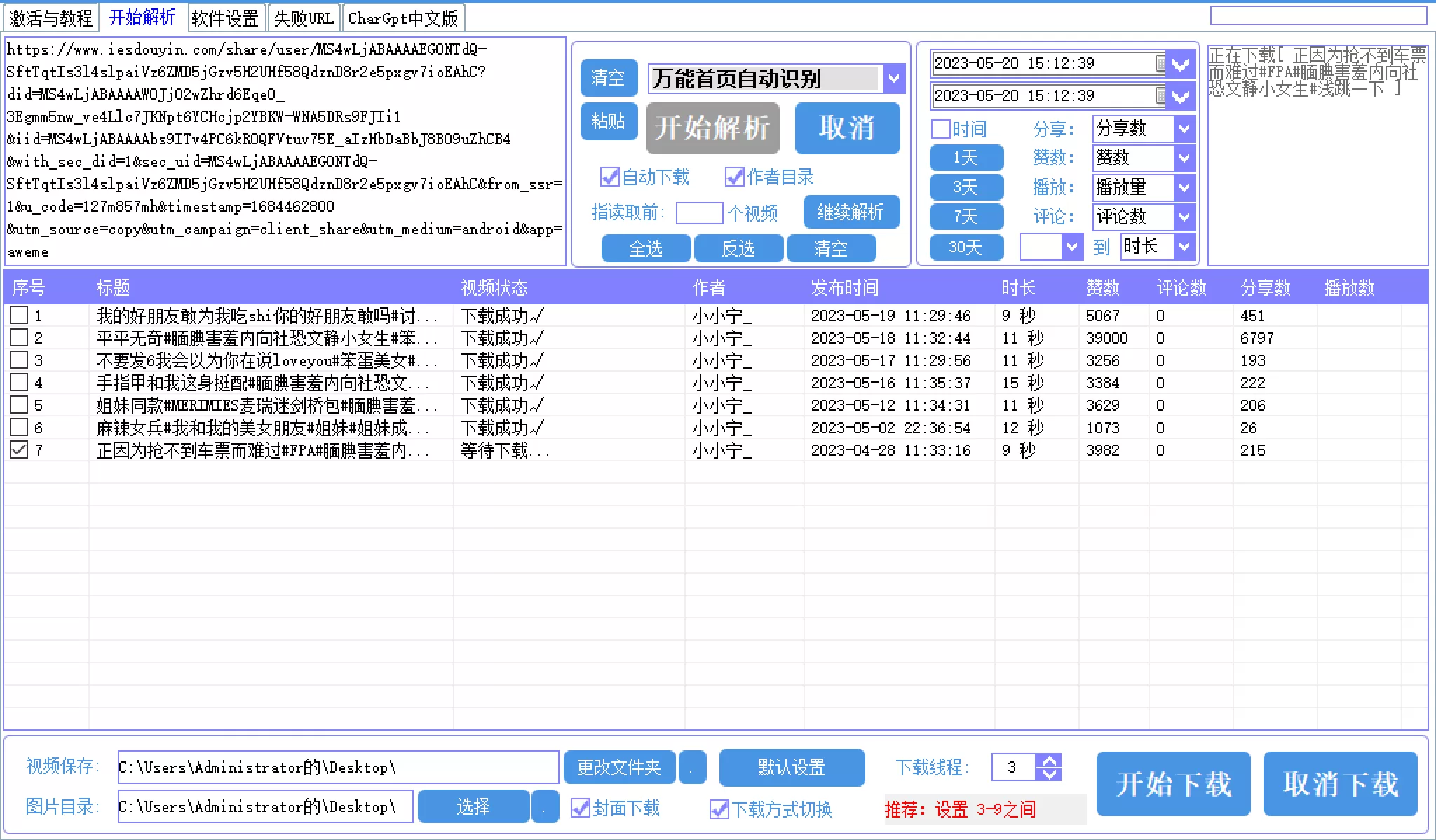The height and width of the screenshot is (840, 1436).
Task: Click the 粘贴 paste button
Action: pyautogui.click(x=608, y=121)
